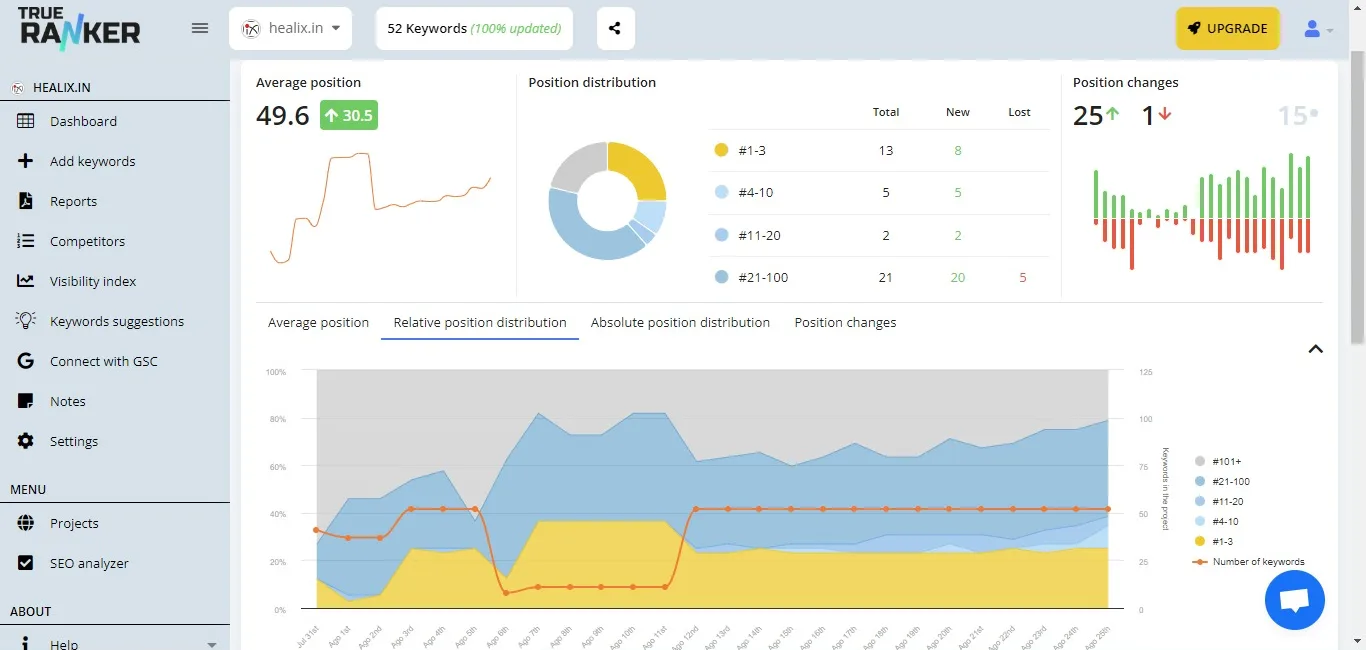Screen dimensions: 1366x650
Task: Toggle the #11-20 series in chart legend
Action: click(1221, 501)
